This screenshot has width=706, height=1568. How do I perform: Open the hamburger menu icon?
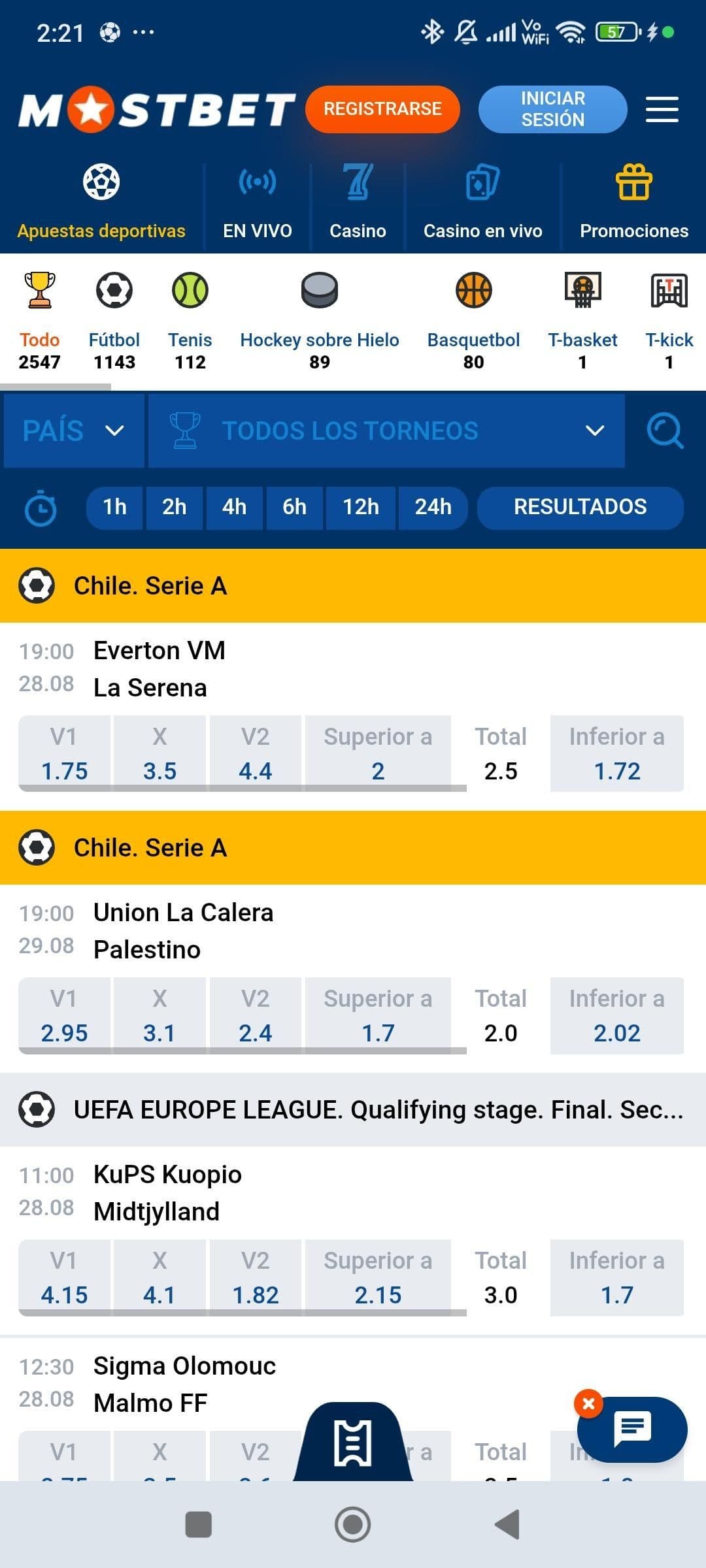pyautogui.click(x=662, y=109)
